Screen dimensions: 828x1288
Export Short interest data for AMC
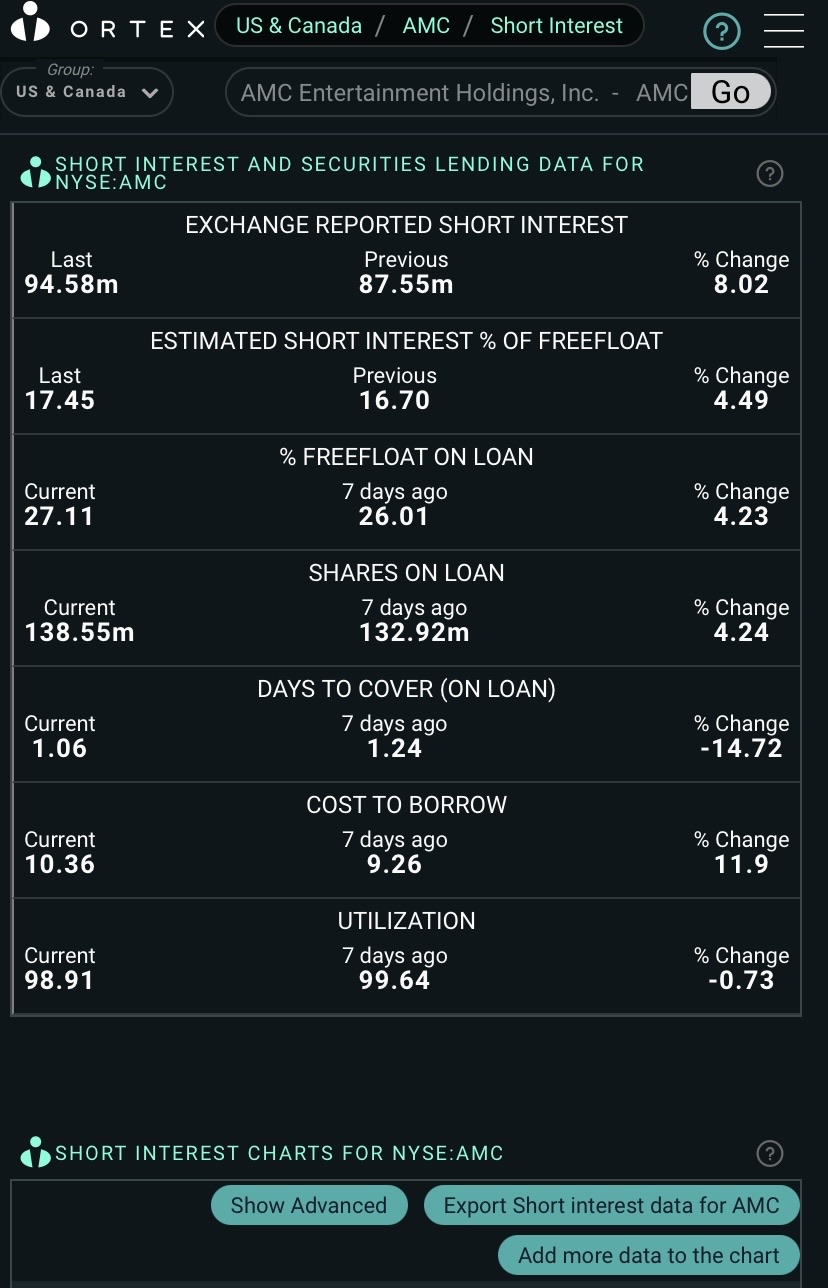611,1205
